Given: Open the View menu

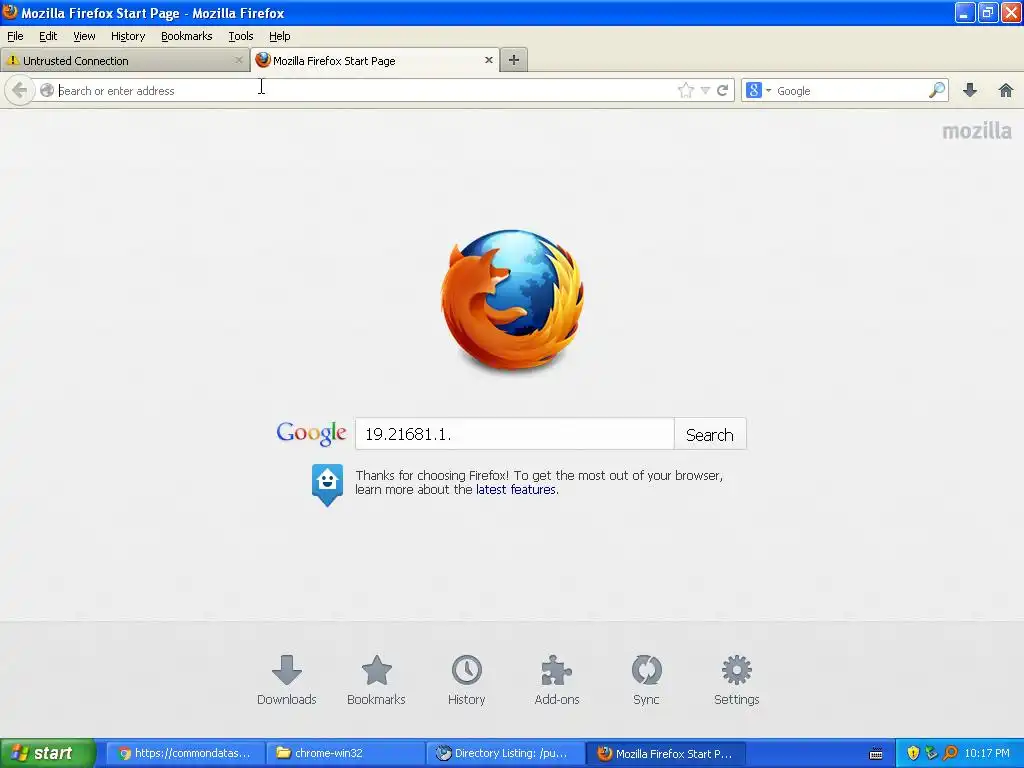Looking at the screenshot, I should click(x=84, y=36).
